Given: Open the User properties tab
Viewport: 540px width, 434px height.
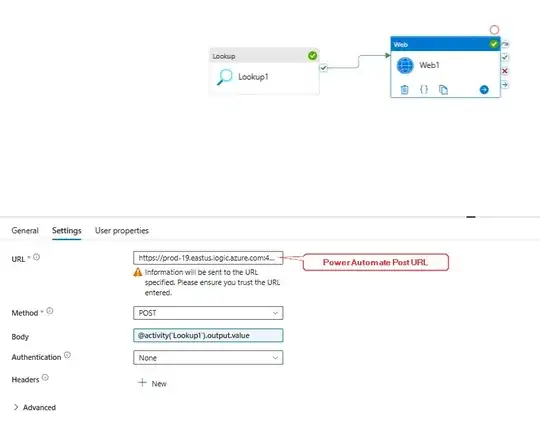Looking at the screenshot, I should pyautogui.click(x=122, y=230).
